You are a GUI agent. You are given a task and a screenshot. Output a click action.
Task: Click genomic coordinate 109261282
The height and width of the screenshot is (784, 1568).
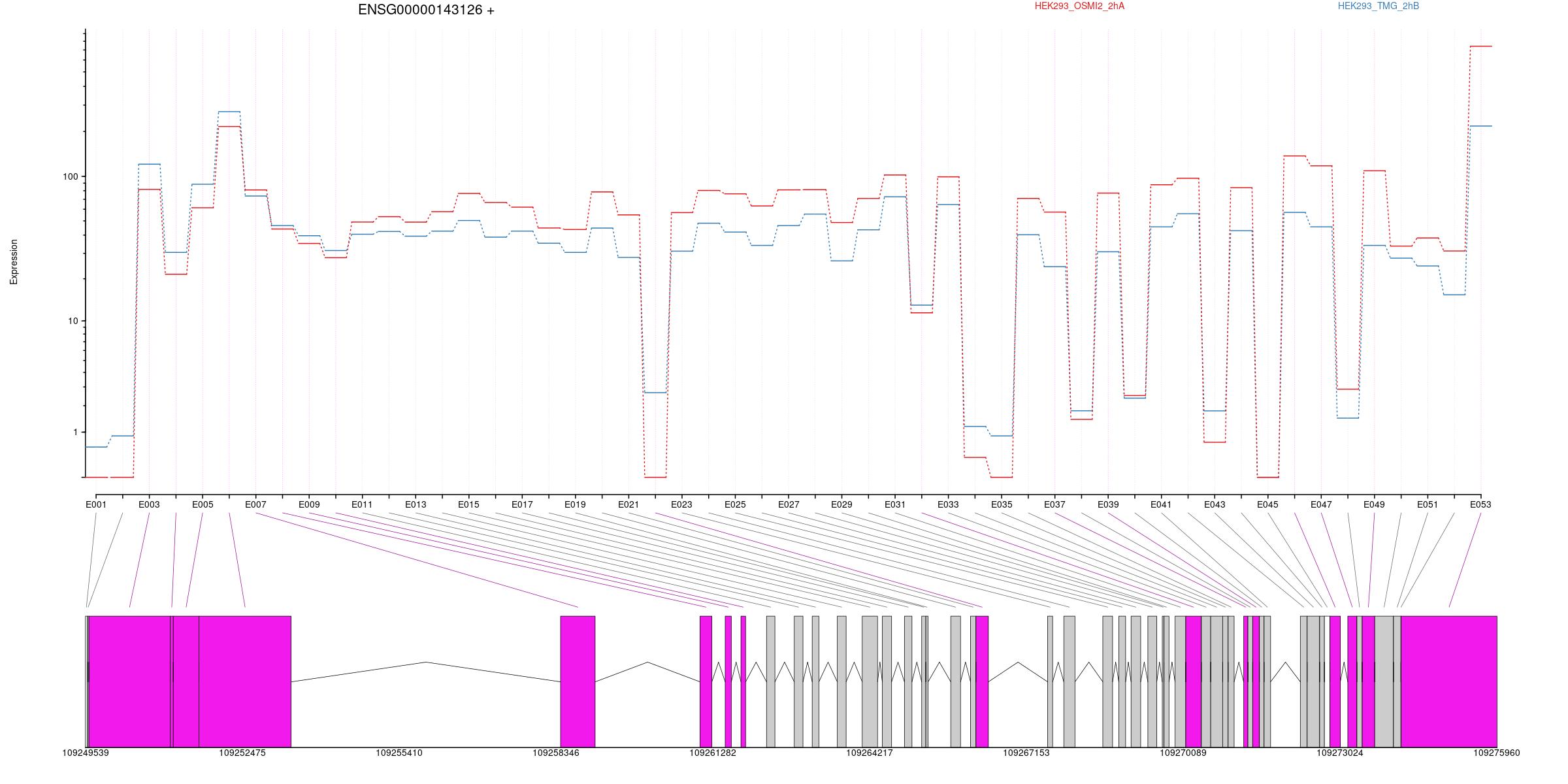(713, 753)
